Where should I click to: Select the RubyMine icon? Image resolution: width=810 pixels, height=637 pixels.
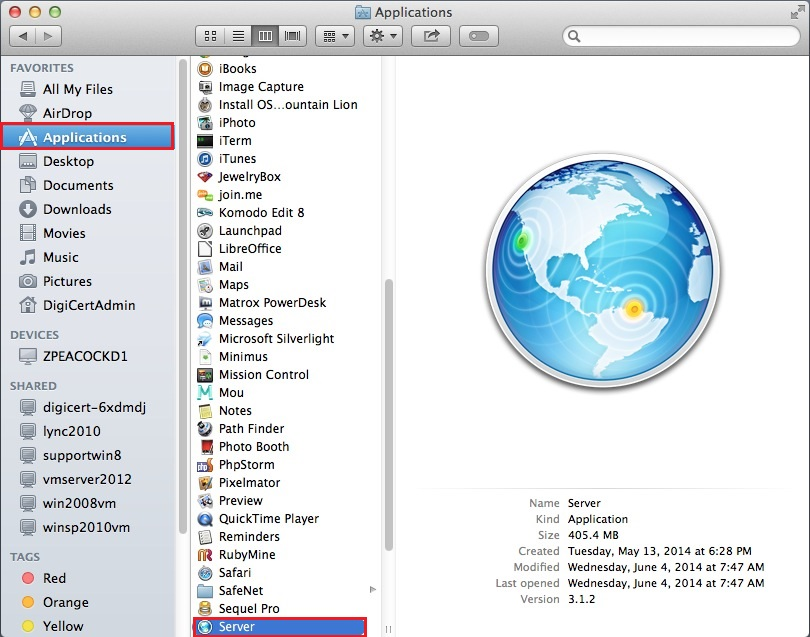pyautogui.click(x=205, y=555)
